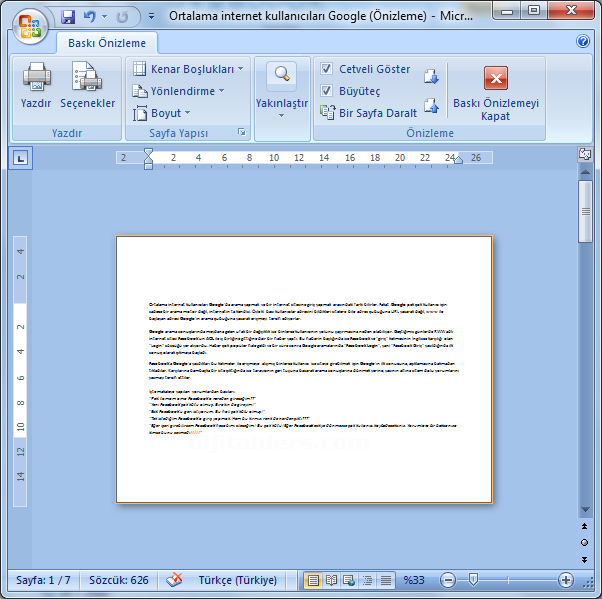Click the Sözcük: 626 word count
This screenshot has height=599, width=602.
click(118, 580)
